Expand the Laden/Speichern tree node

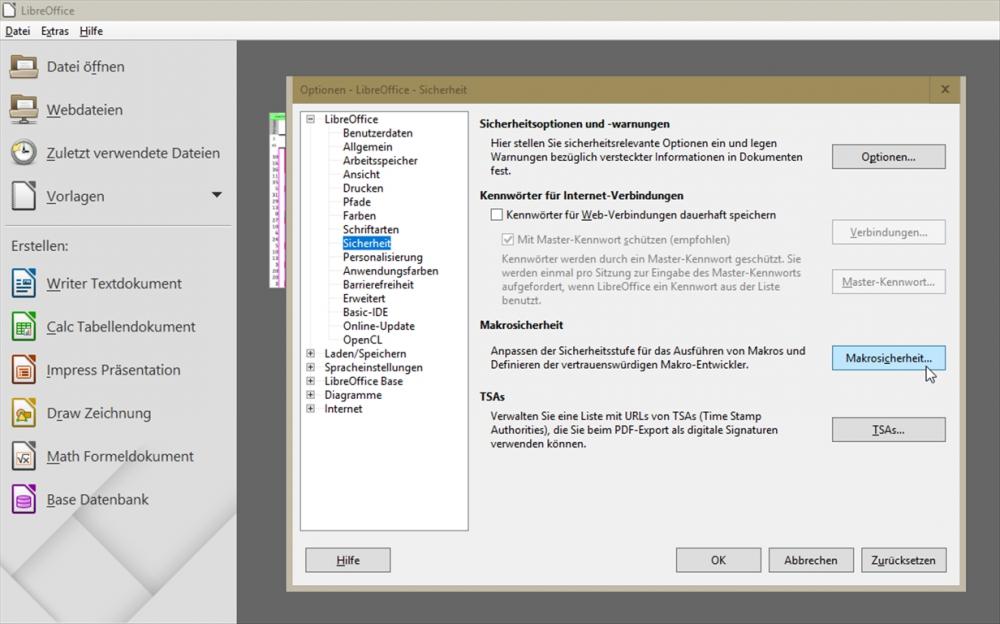[x=311, y=353]
